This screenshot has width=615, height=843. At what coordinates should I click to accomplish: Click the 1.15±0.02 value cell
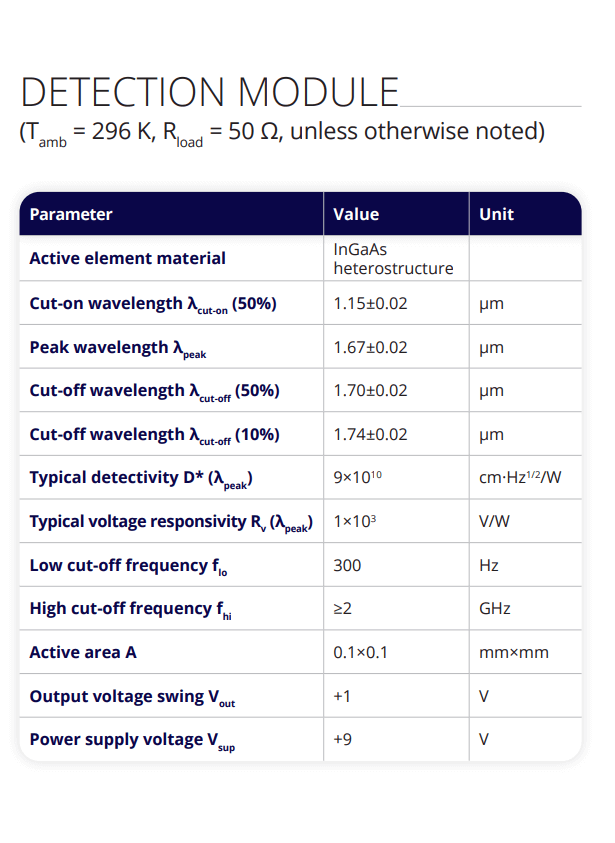coord(370,303)
